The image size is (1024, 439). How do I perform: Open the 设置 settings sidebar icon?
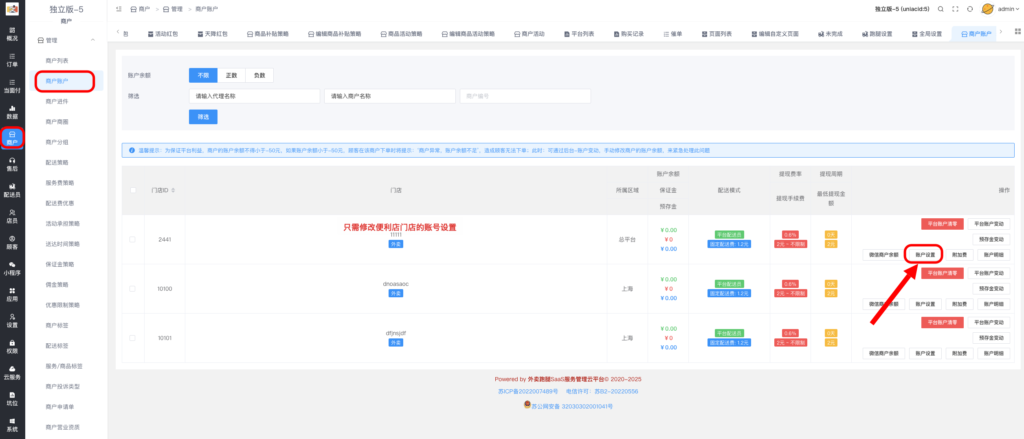point(12,320)
